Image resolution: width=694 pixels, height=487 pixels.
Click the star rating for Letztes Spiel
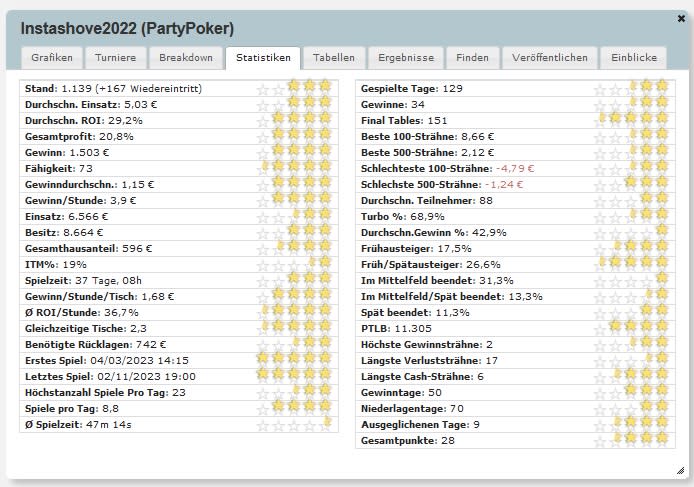[x=294, y=376]
